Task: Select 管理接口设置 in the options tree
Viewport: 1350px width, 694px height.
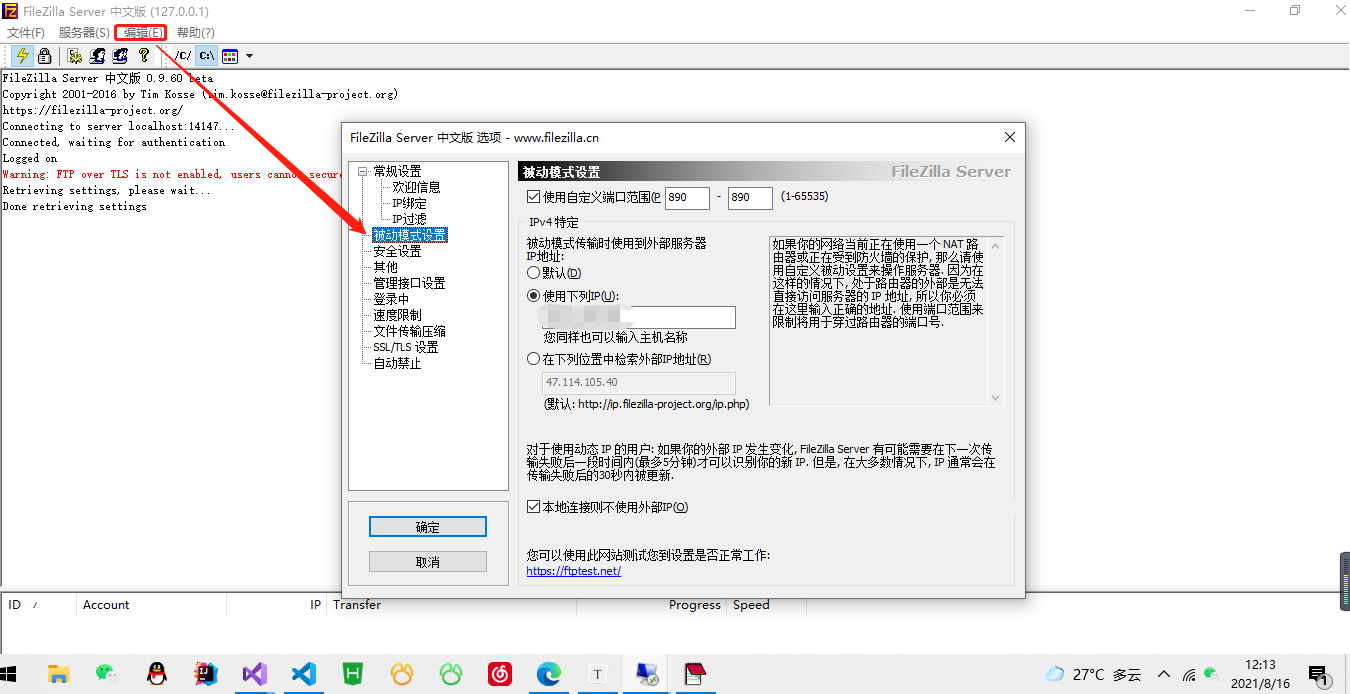Action: 410,283
